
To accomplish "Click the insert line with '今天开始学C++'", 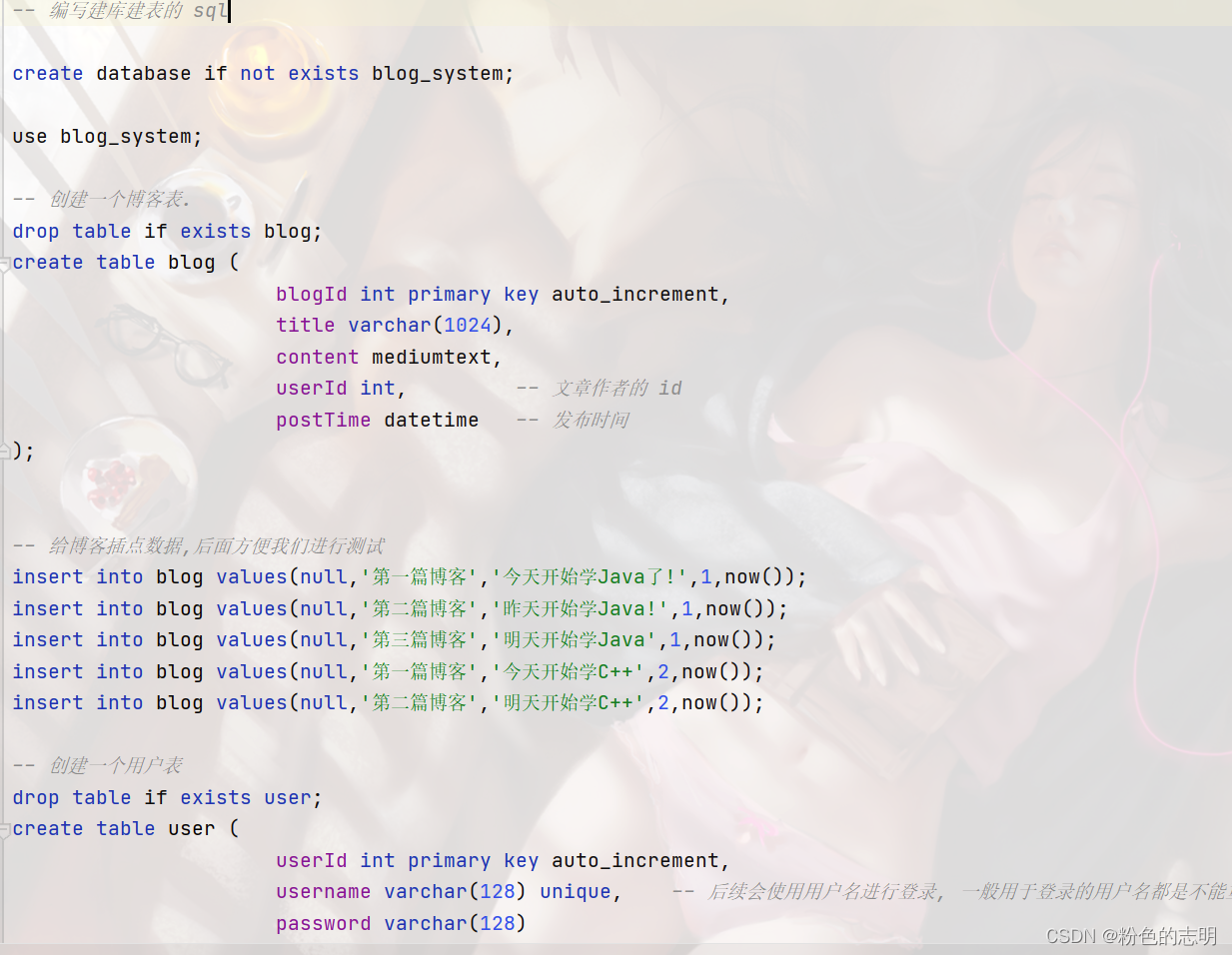I will pyautogui.click(x=388, y=672).
